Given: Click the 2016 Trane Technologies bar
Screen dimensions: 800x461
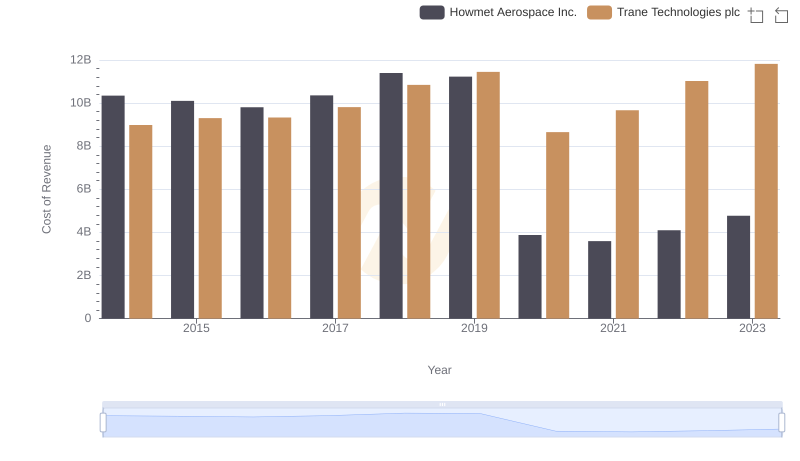Looking at the screenshot, I should click(x=280, y=218).
